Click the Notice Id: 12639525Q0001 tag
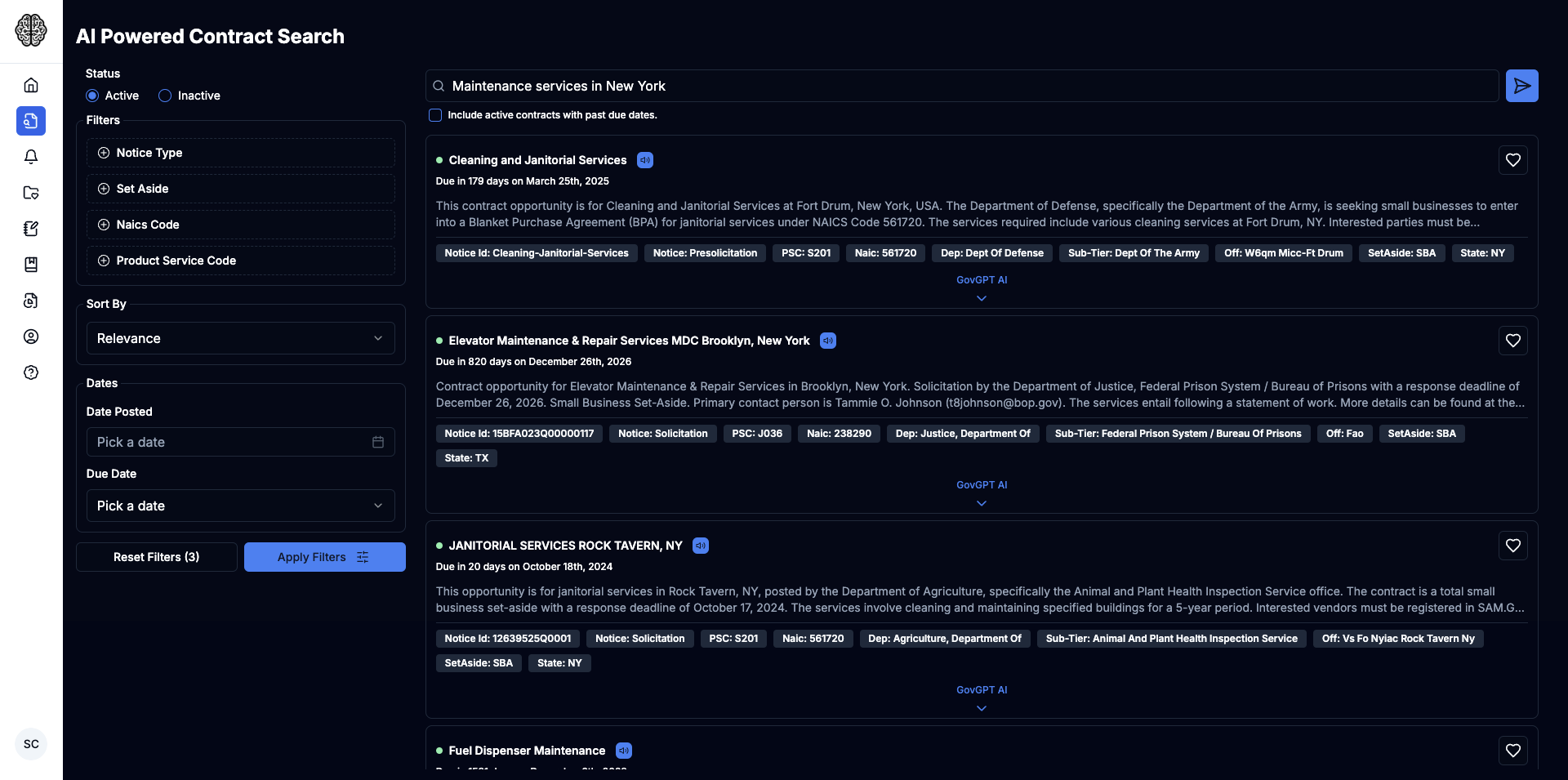This screenshot has width=1568, height=780. click(508, 639)
